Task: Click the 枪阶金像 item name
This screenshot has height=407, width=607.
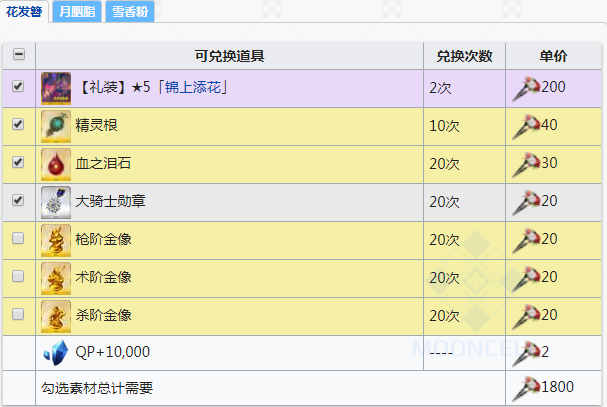Action: point(103,239)
